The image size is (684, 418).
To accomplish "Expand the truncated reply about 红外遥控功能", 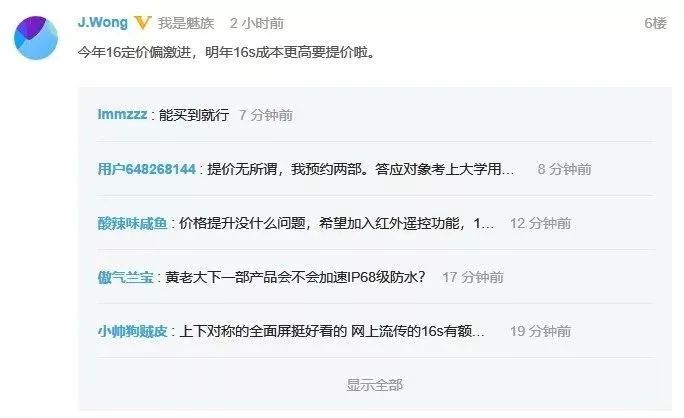I will tap(336, 223).
